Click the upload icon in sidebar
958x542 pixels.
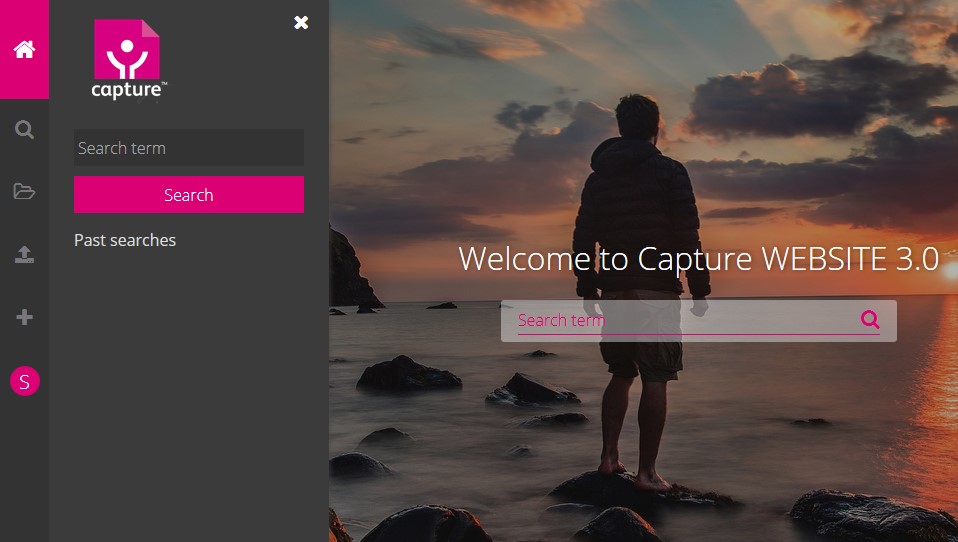[x=24, y=255]
